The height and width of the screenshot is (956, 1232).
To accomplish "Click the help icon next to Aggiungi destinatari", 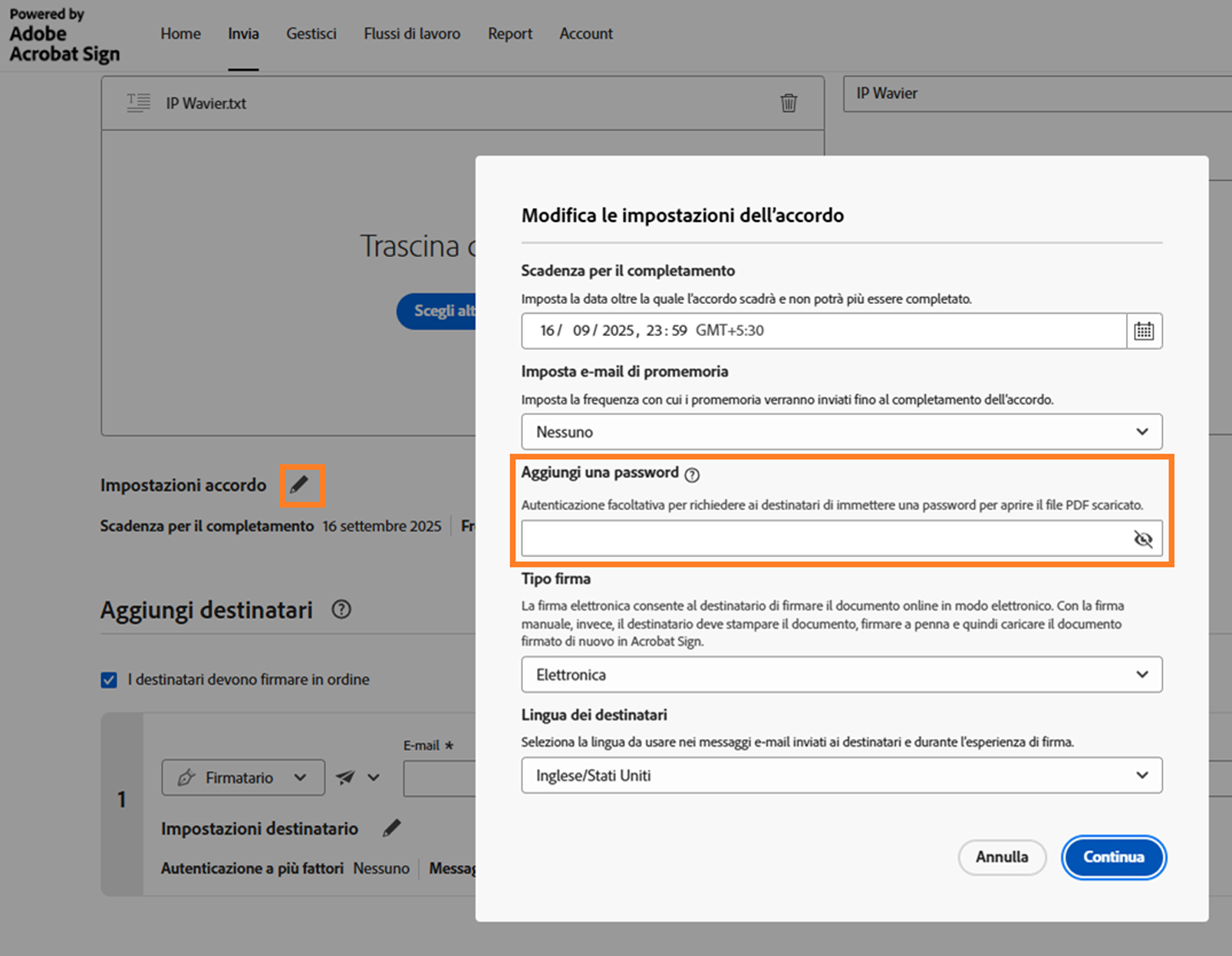I will 341,609.
